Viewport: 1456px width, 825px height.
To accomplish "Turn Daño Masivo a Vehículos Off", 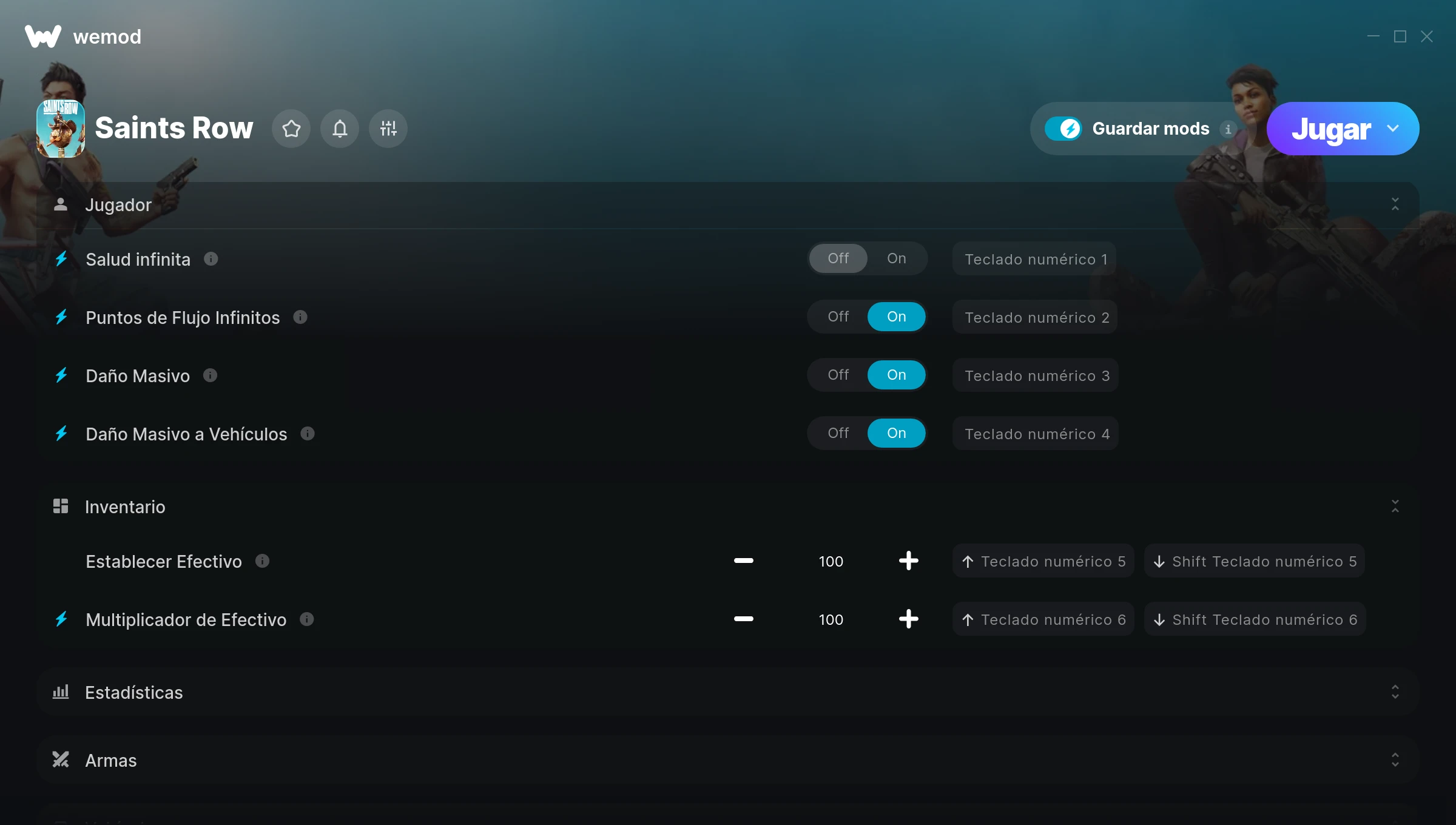I will [838, 433].
